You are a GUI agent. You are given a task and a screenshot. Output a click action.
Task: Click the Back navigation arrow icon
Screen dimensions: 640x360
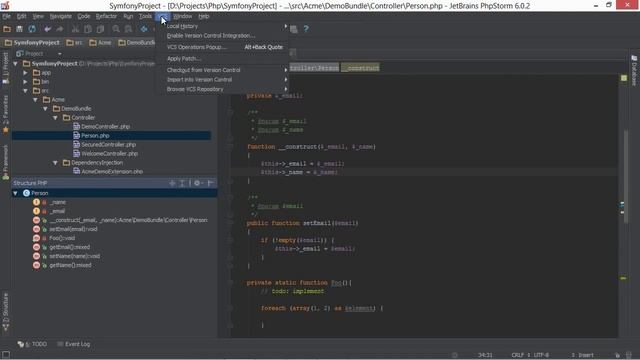pyautogui.click(x=144, y=29)
